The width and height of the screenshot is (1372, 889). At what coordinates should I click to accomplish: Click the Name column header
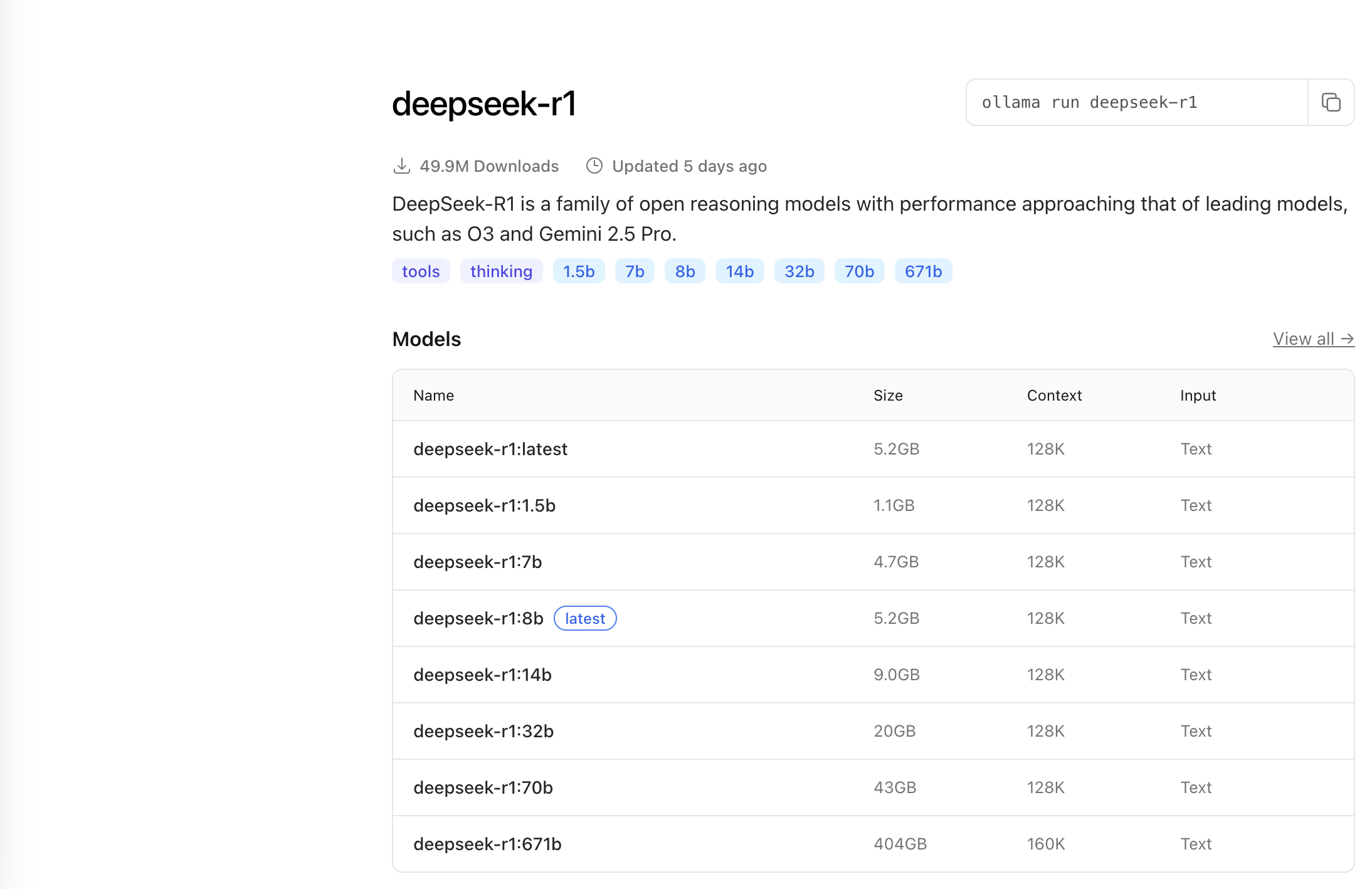[433, 396]
